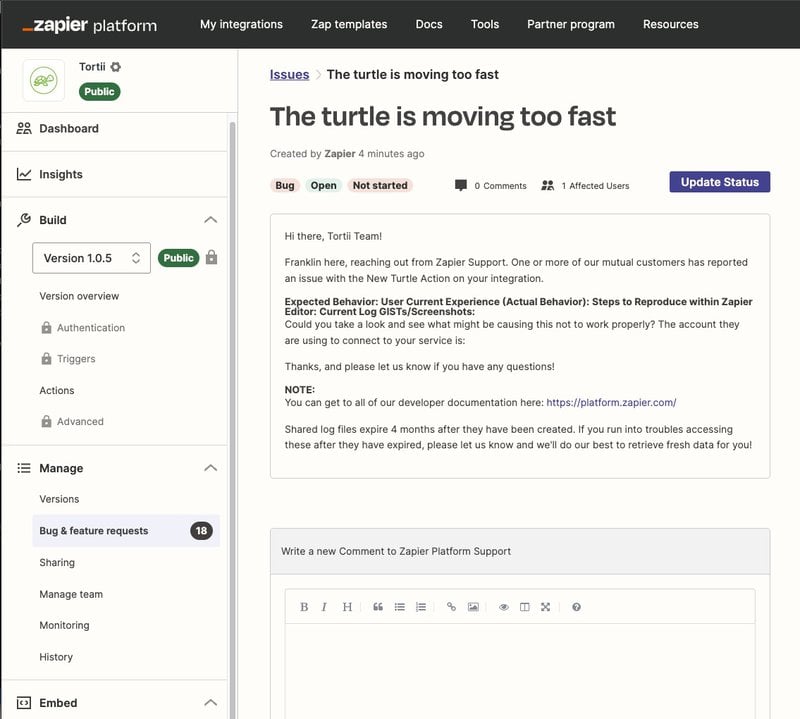Click the Update Status button

[x=719, y=181]
